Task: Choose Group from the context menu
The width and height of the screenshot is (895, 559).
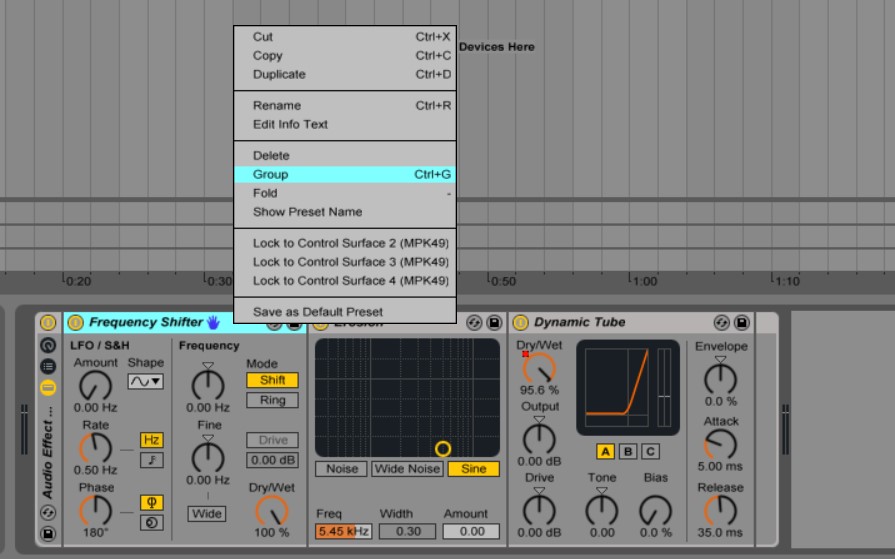Action: tap(344, 174)
